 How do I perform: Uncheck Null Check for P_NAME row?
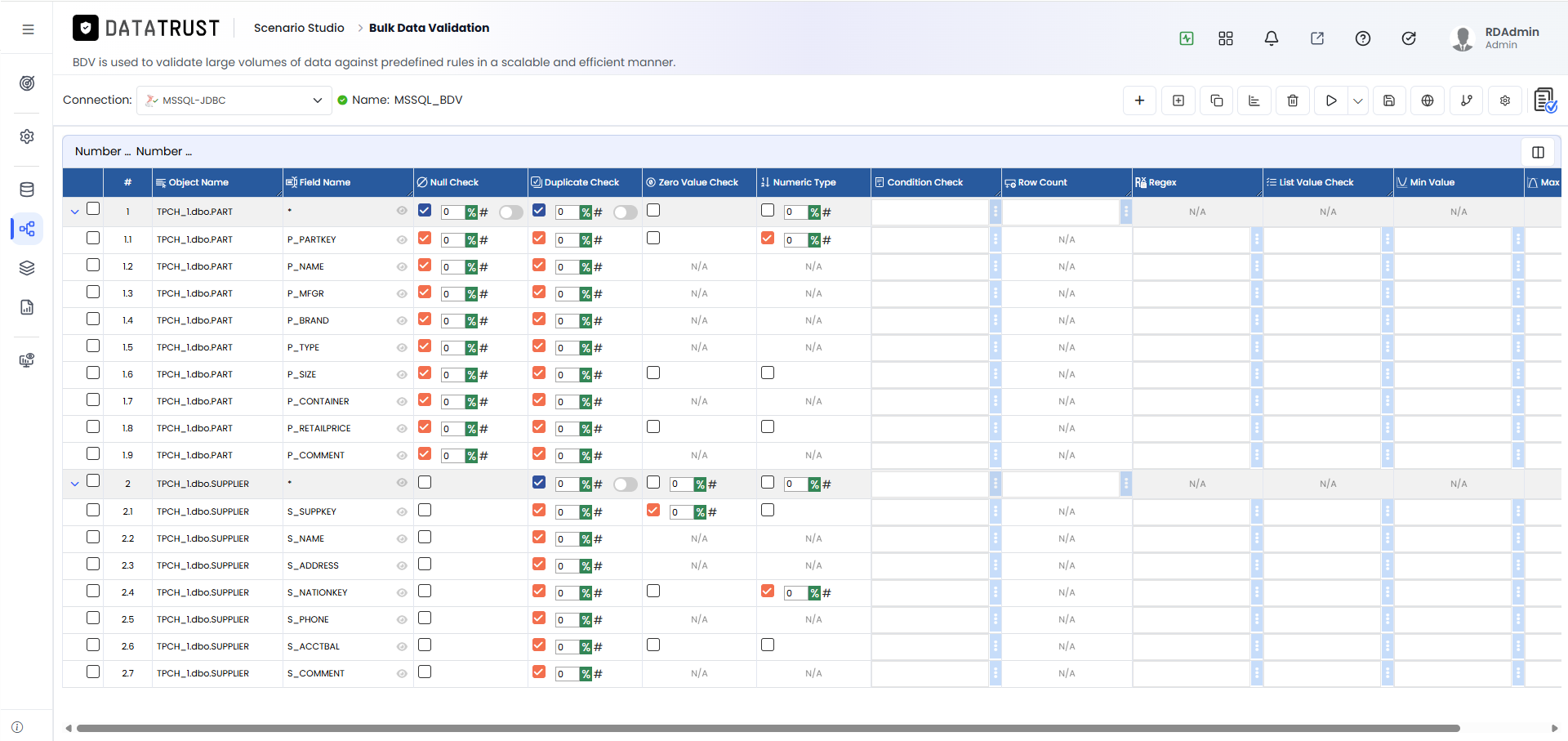pyautogui.click(x=425, y=265)
